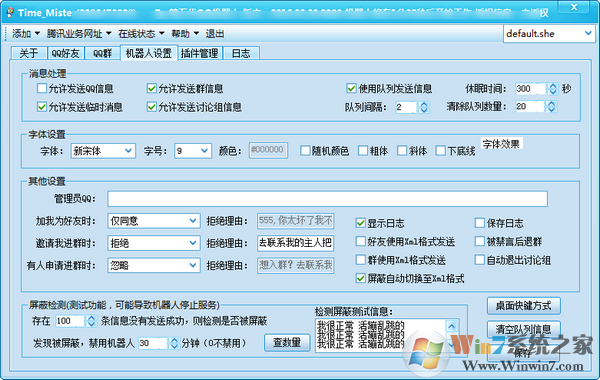Increase 清除队列数量 with the up arrow

pyautogui.click(x=551, y=103)
